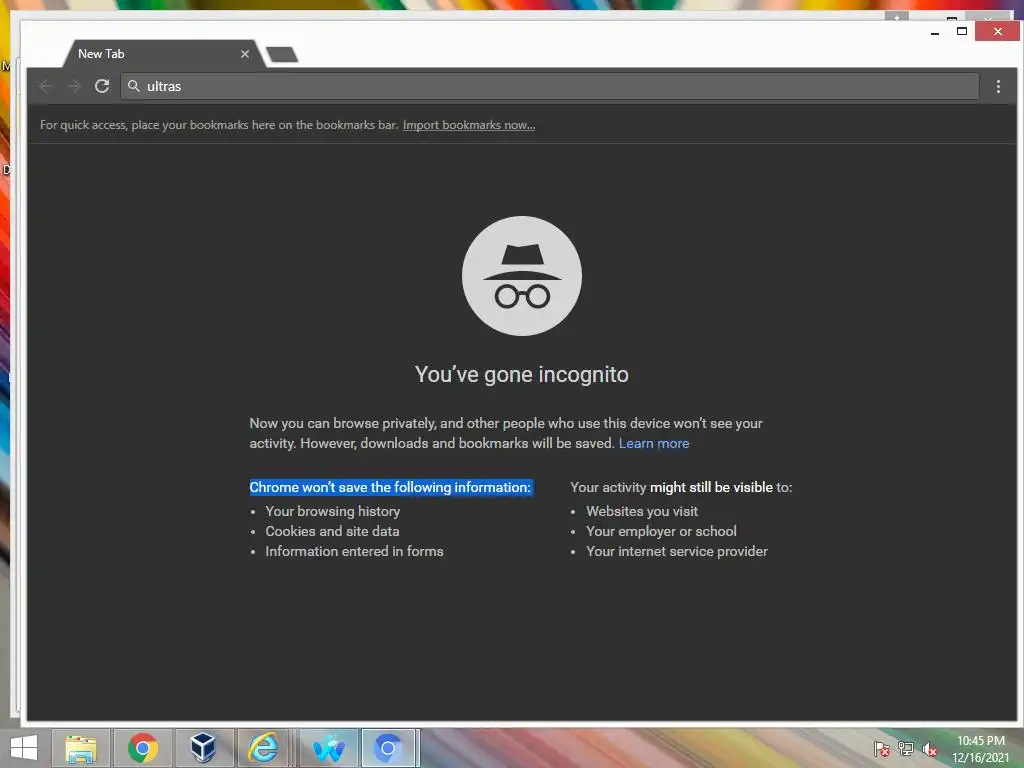Go forward using the forward arrow
Viewport: 1024px width, 768px height.
click(x=74, y=86)
